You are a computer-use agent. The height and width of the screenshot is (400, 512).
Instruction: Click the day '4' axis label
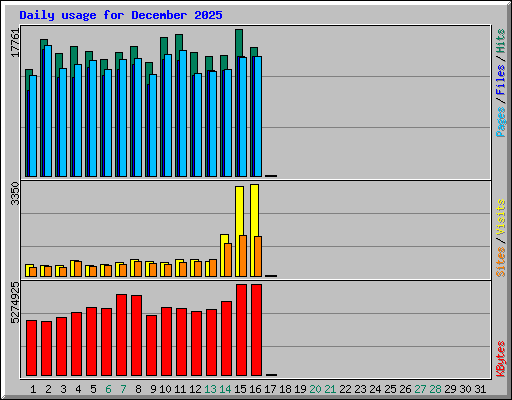point(78,389)
